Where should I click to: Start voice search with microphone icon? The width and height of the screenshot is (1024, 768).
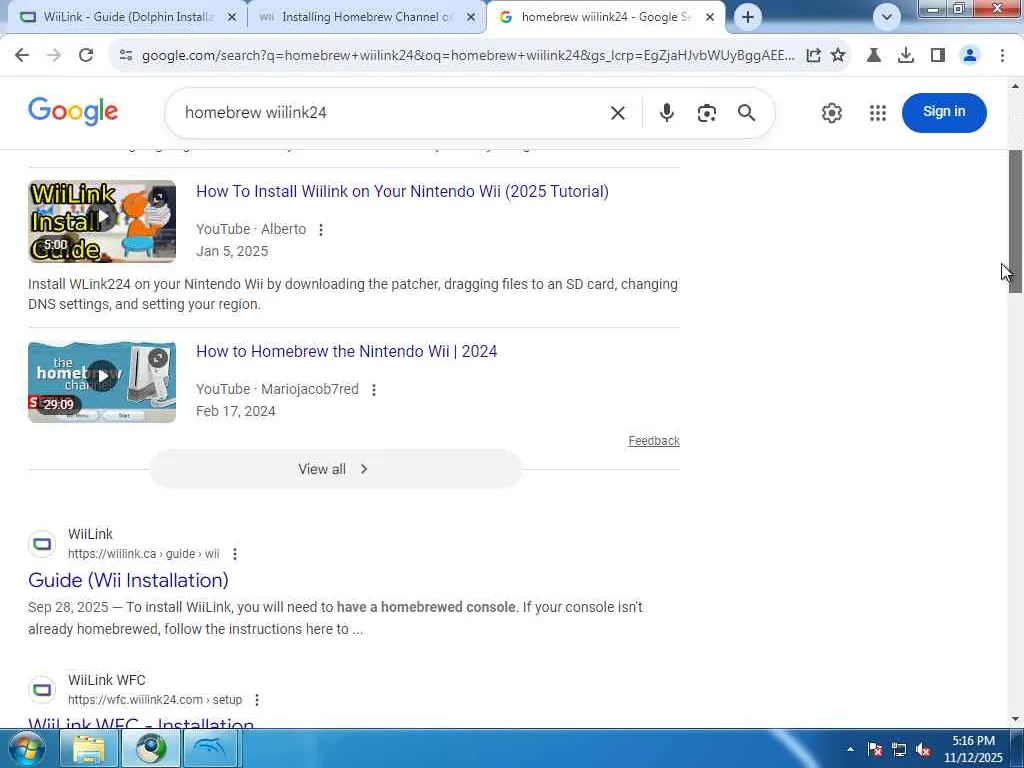click(x=666, y=113)
